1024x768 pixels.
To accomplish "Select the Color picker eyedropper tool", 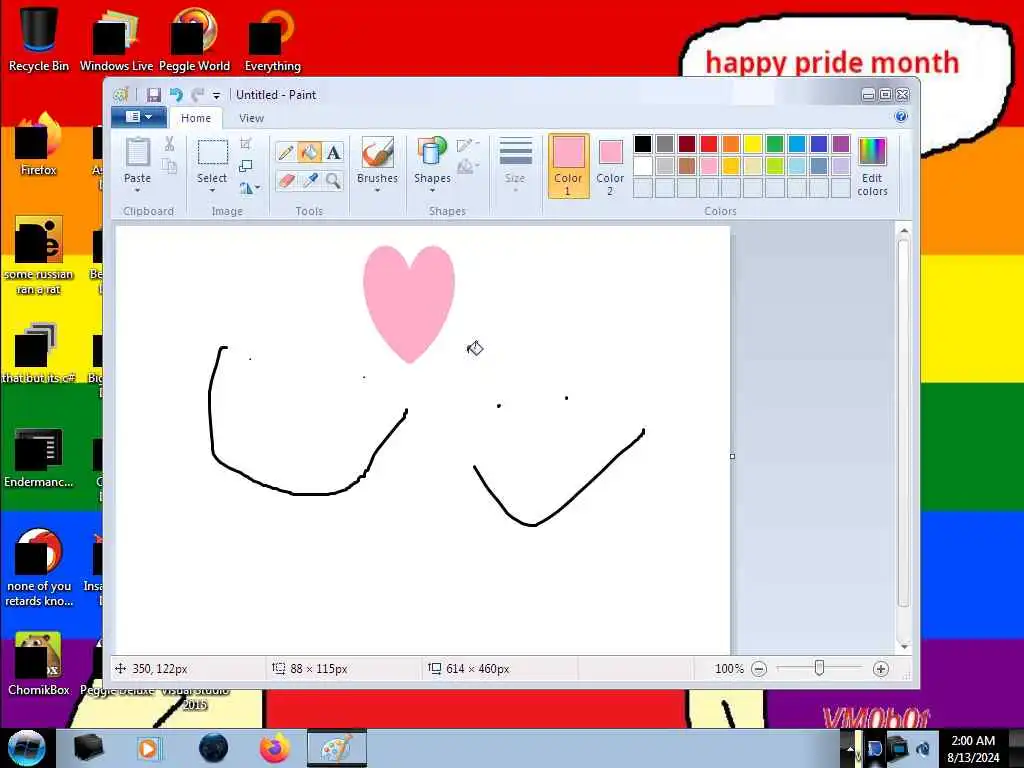I will (310, 180).
